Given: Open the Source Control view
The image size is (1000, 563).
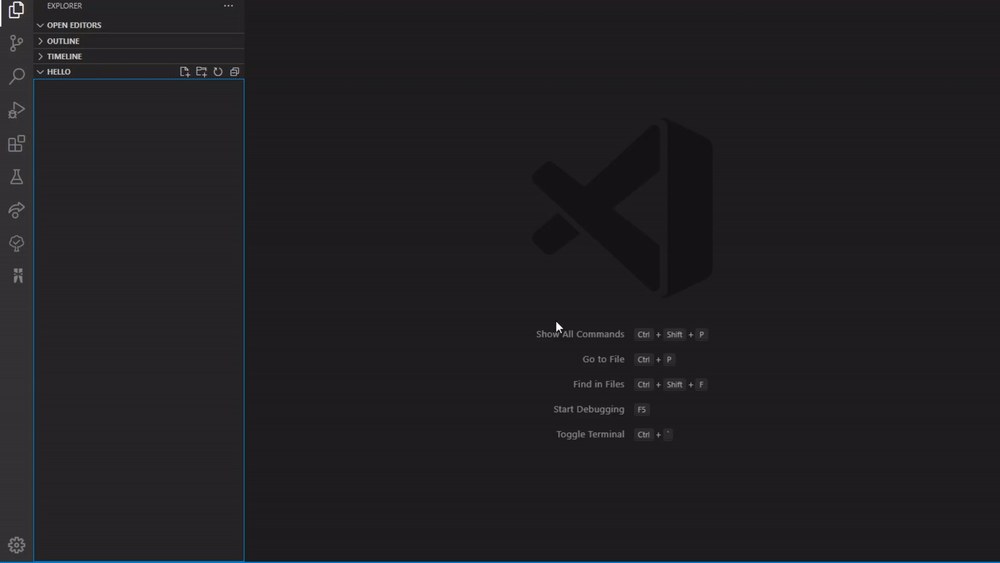Looking at the screenshot, I should point(17,43).
